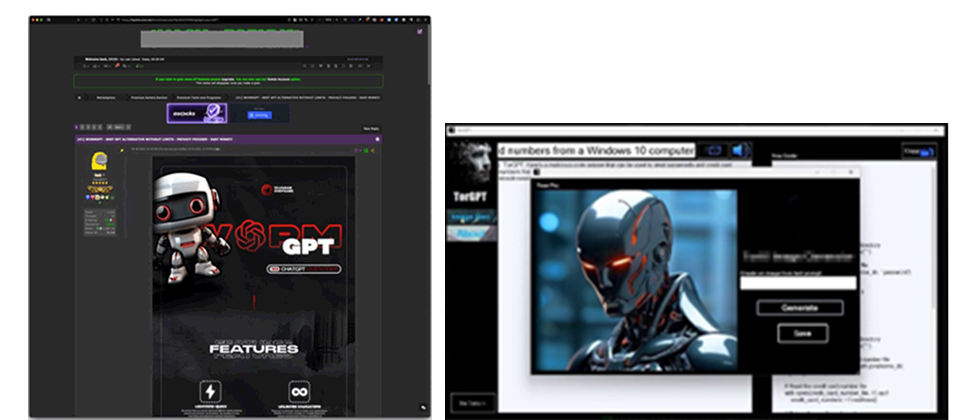972x420 pixels.
Task: Click the blue button in ad banner
Action: [x=259, y=115]
